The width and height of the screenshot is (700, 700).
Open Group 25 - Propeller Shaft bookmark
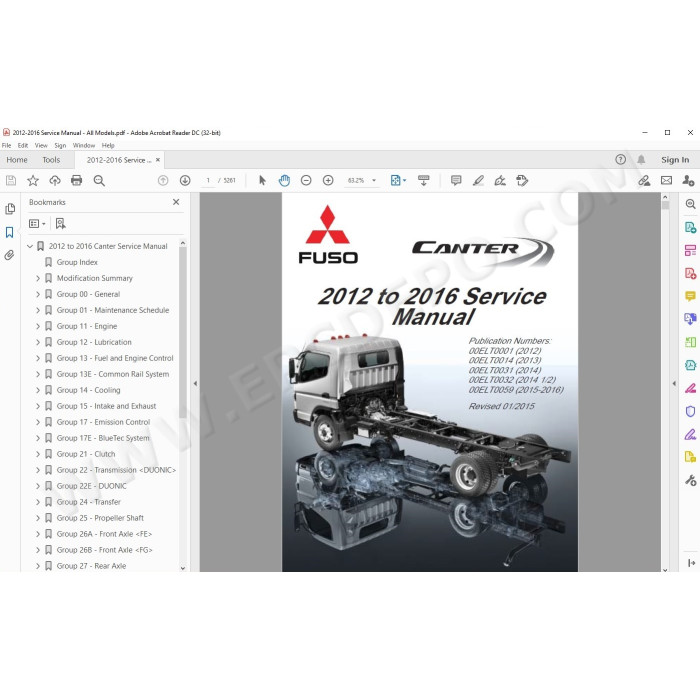(x=100, y=518)
